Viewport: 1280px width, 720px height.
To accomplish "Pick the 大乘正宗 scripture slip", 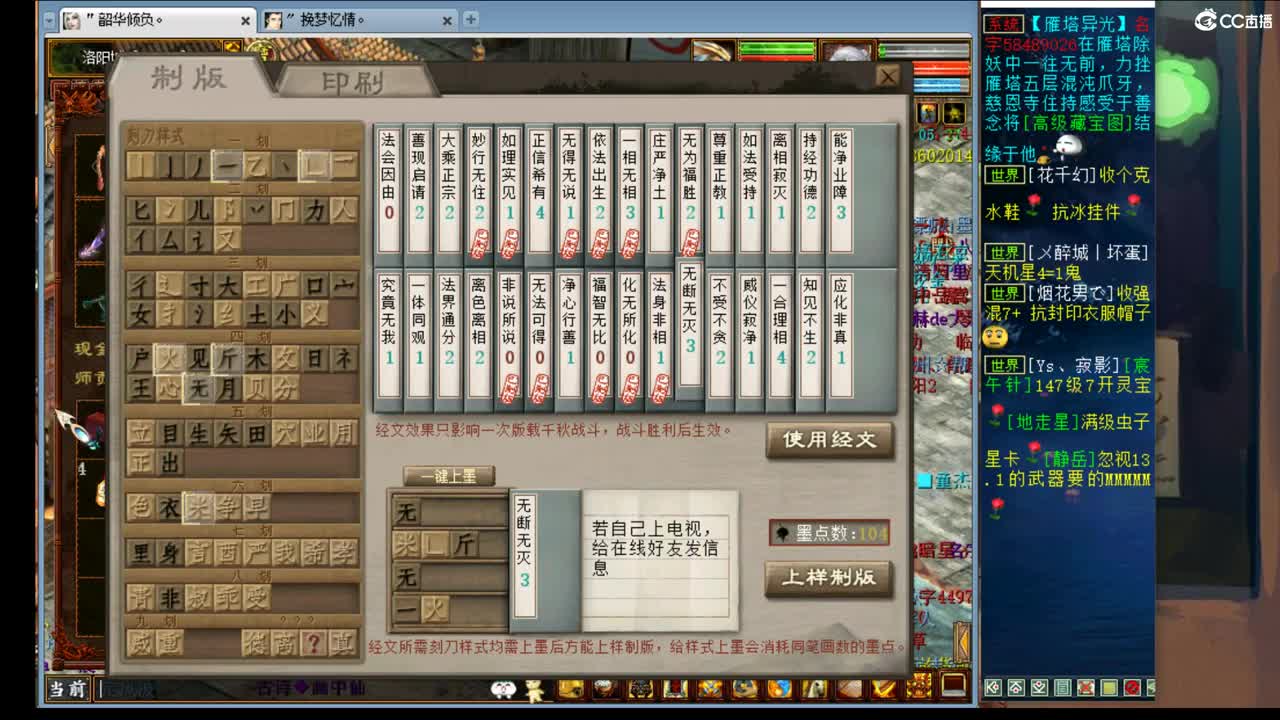I will coord(449,190).
